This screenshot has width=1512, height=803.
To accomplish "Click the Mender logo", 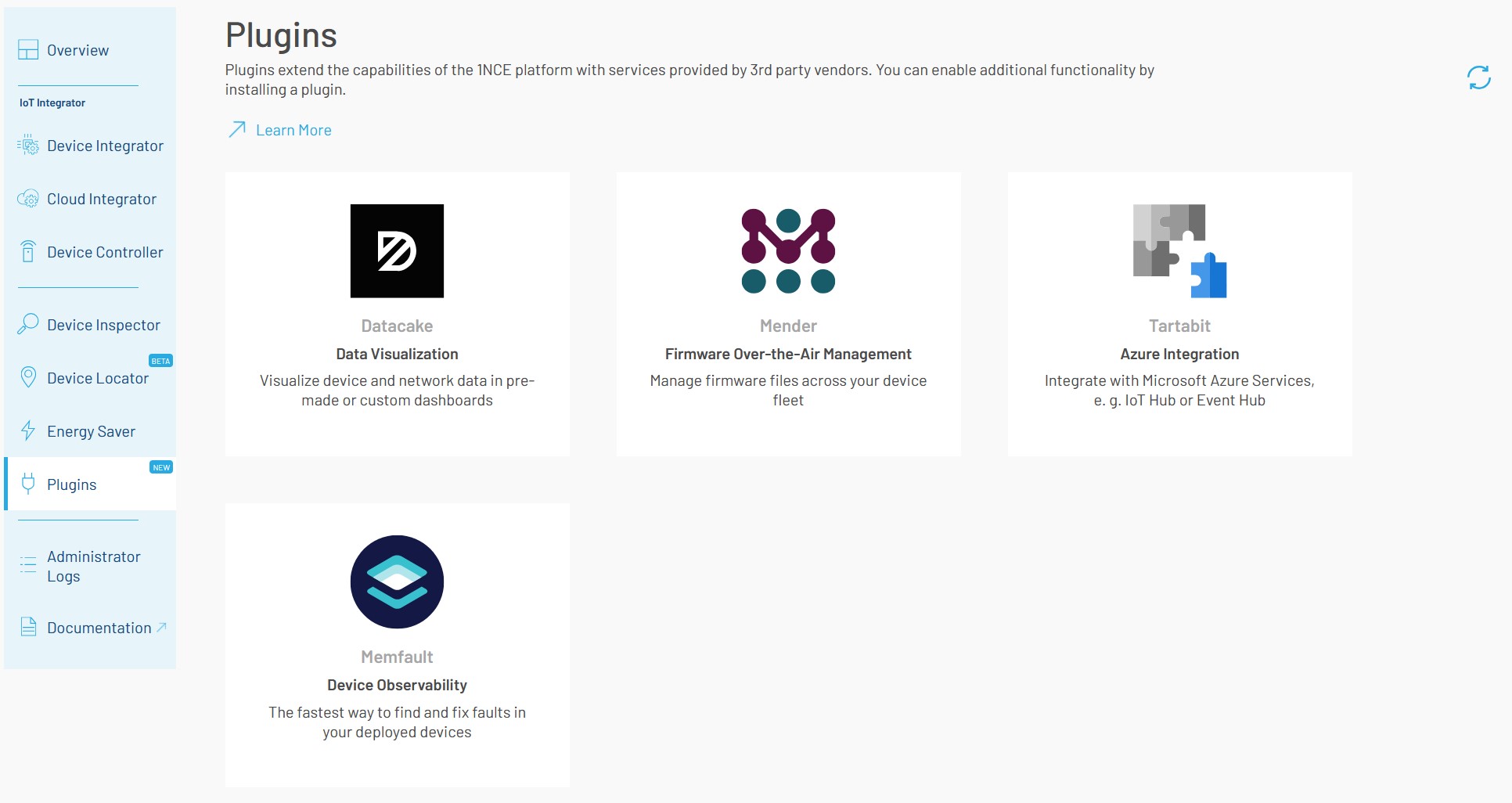I will (x=788, y=249).
